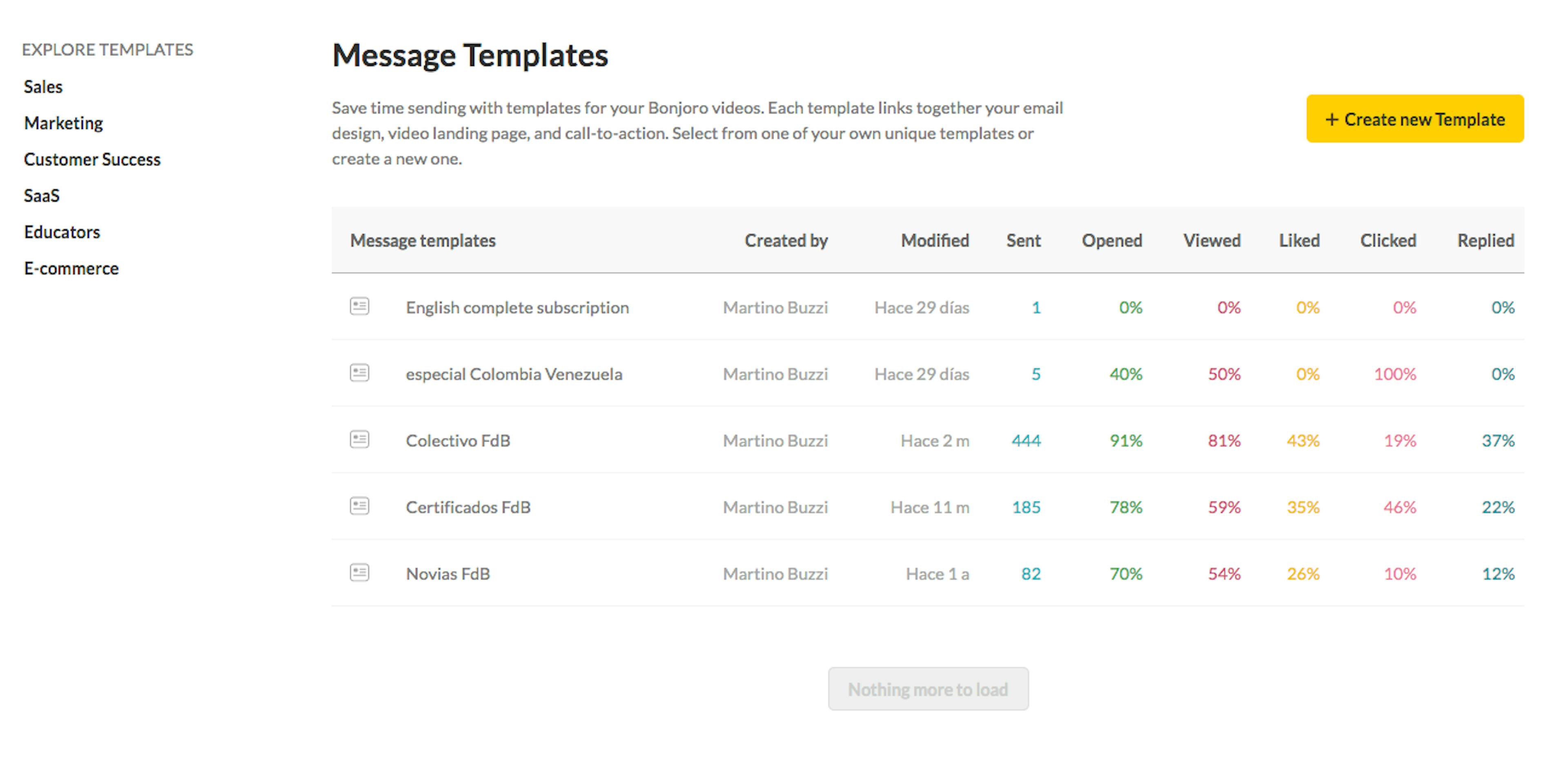The width and height of the screenshot is (1568, 759).
Task: Click 19% clicked for Colectivo FdB
Action: 1400,441
